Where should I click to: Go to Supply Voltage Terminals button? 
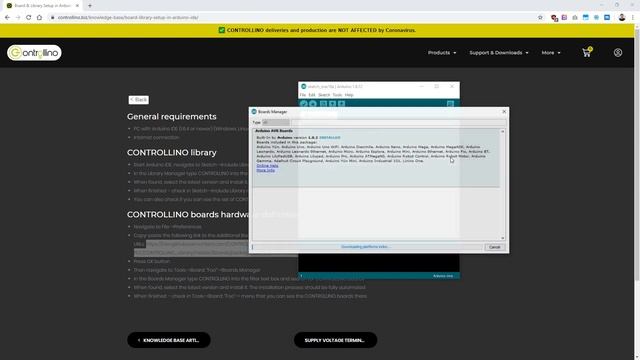(x=336, y=340)
